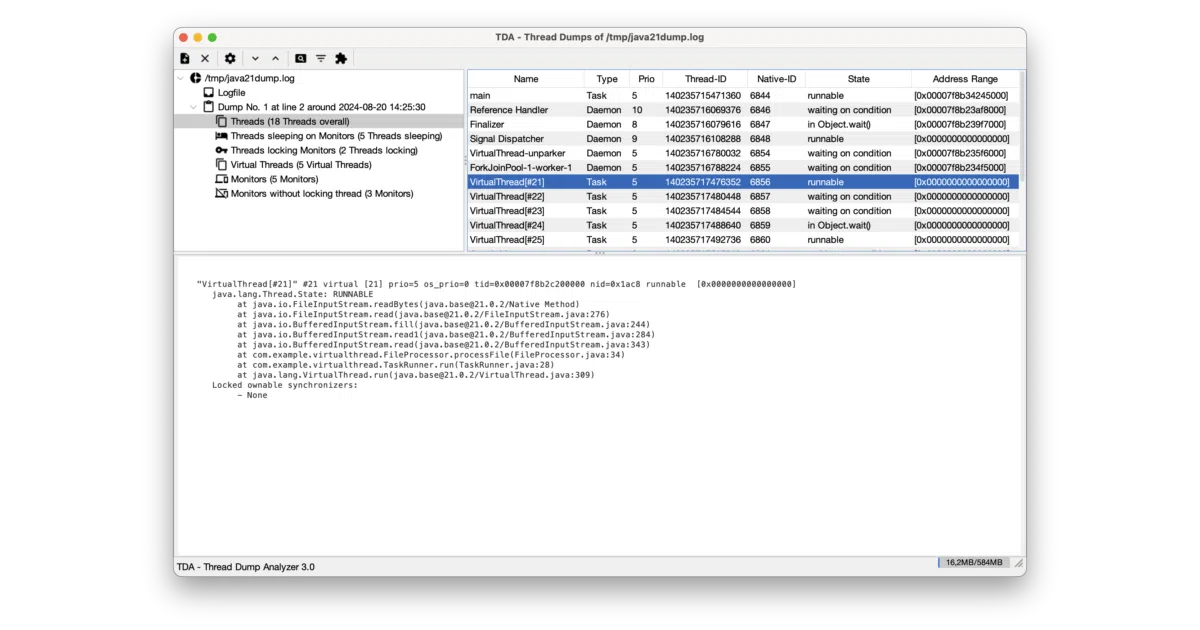Click the crossed icon of Monitors without locking thread
Viewport: 1200px width, 630px height.
click(x=222, y=194)
